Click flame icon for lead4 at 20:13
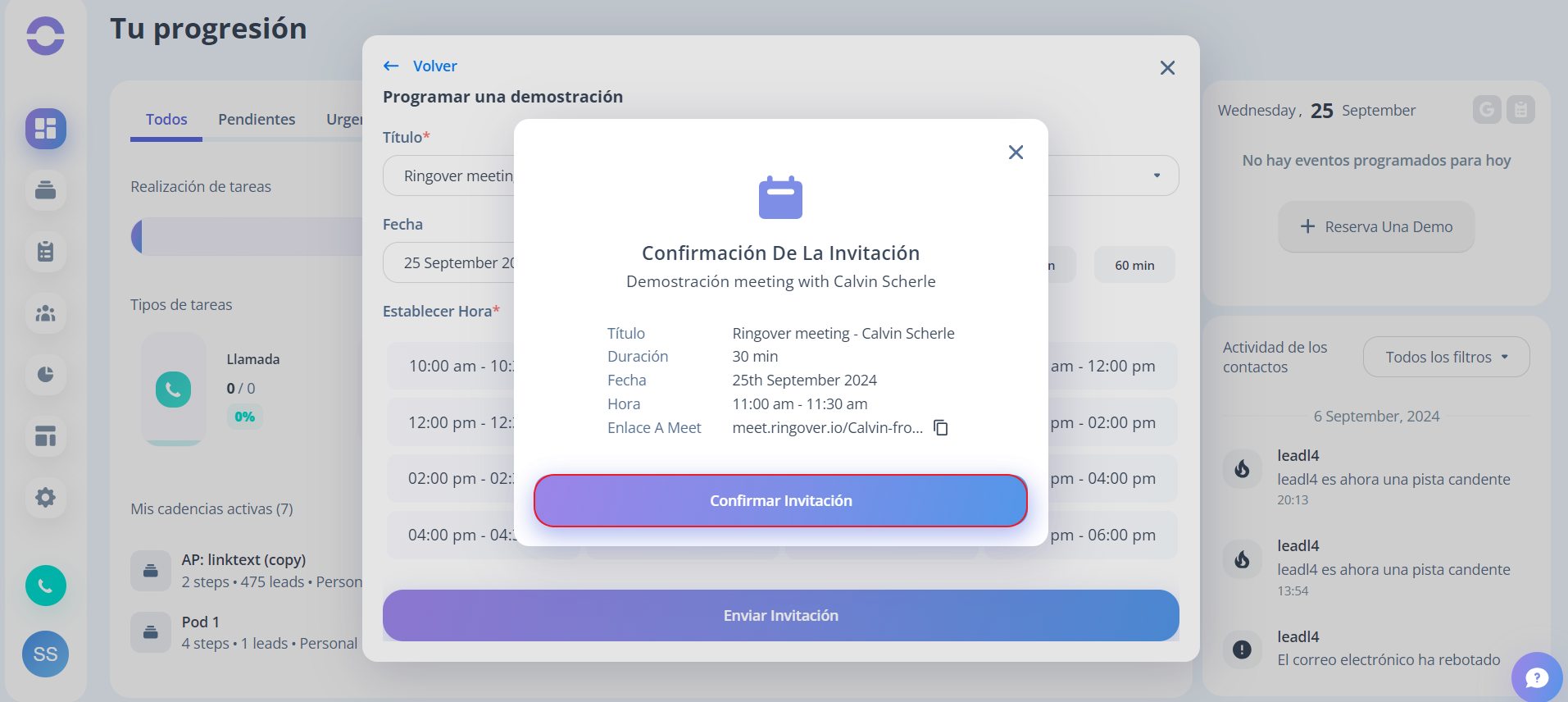This screenshot has width=1568, height=702. [1242, 469]
